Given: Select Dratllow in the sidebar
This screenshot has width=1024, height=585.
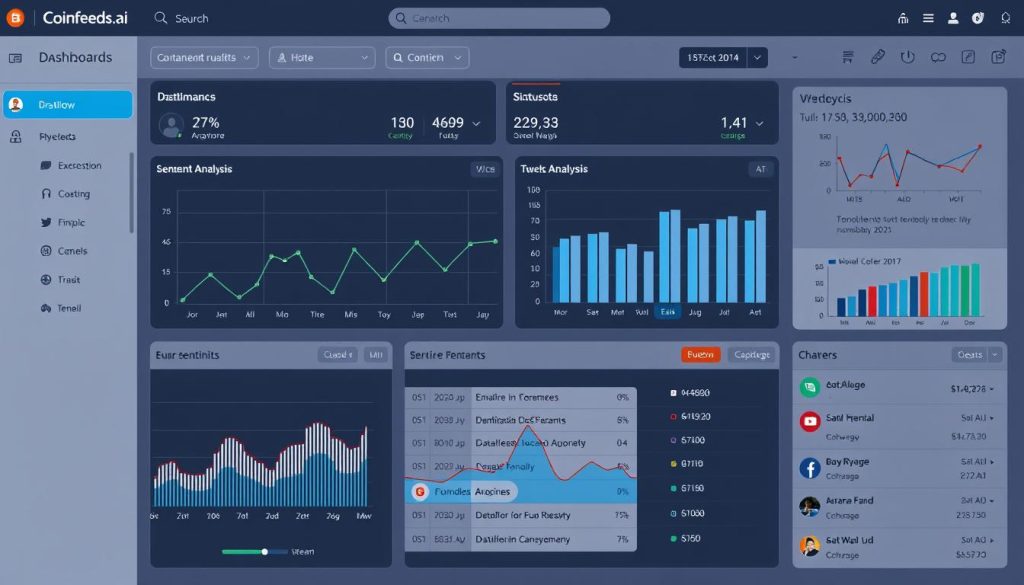Looking at the screenshot, I should pyautogui.click(x=68, y=104).
